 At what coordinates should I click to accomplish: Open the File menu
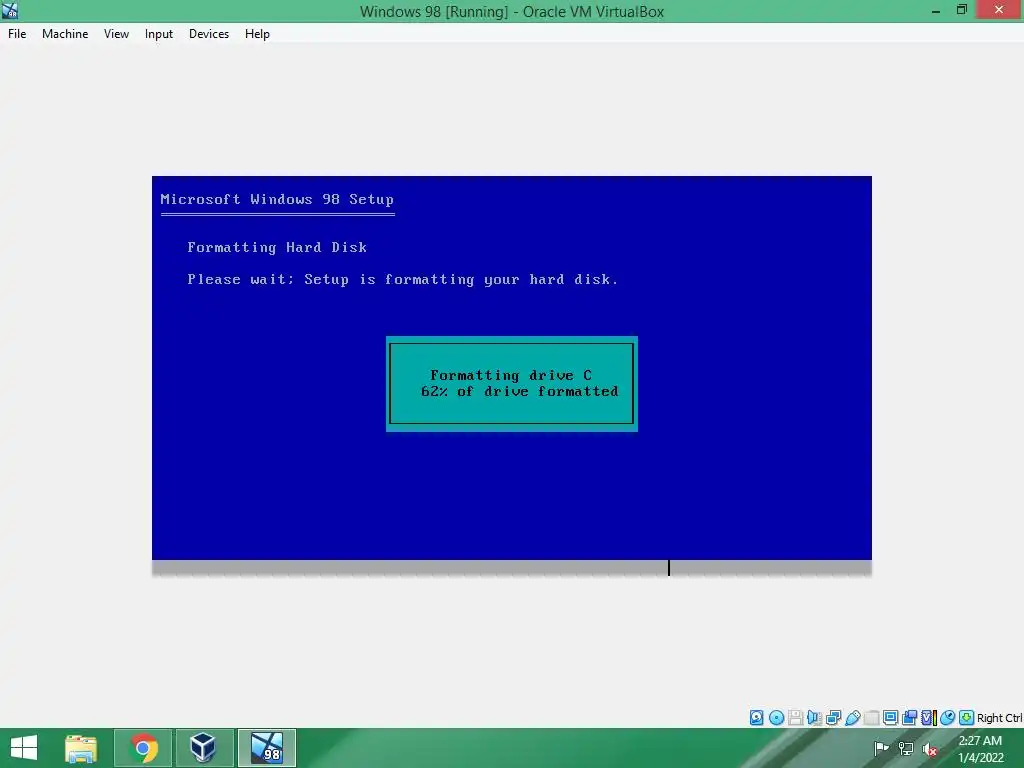coord(17,34)
